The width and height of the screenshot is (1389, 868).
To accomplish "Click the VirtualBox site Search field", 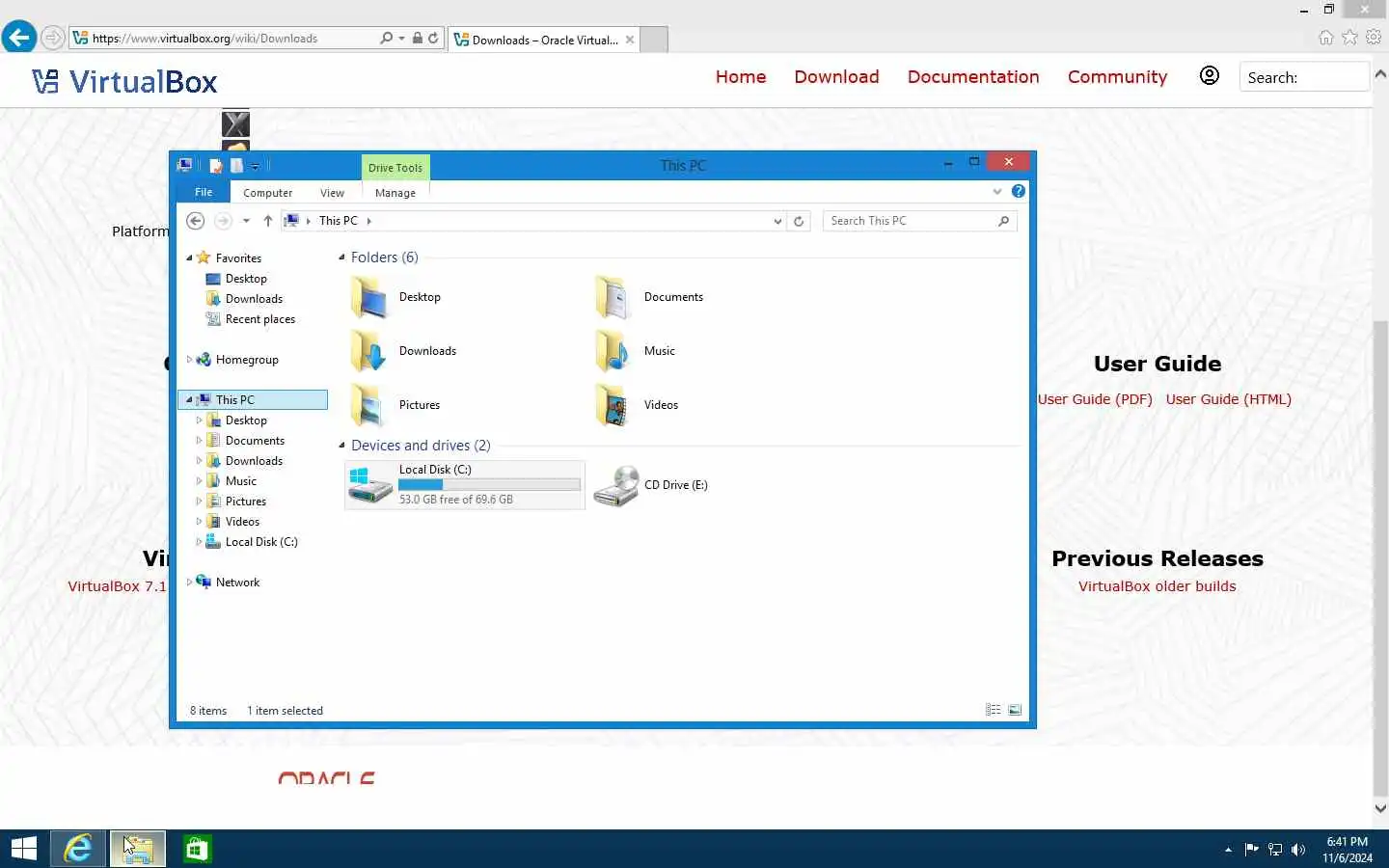I will point(1303,77).
